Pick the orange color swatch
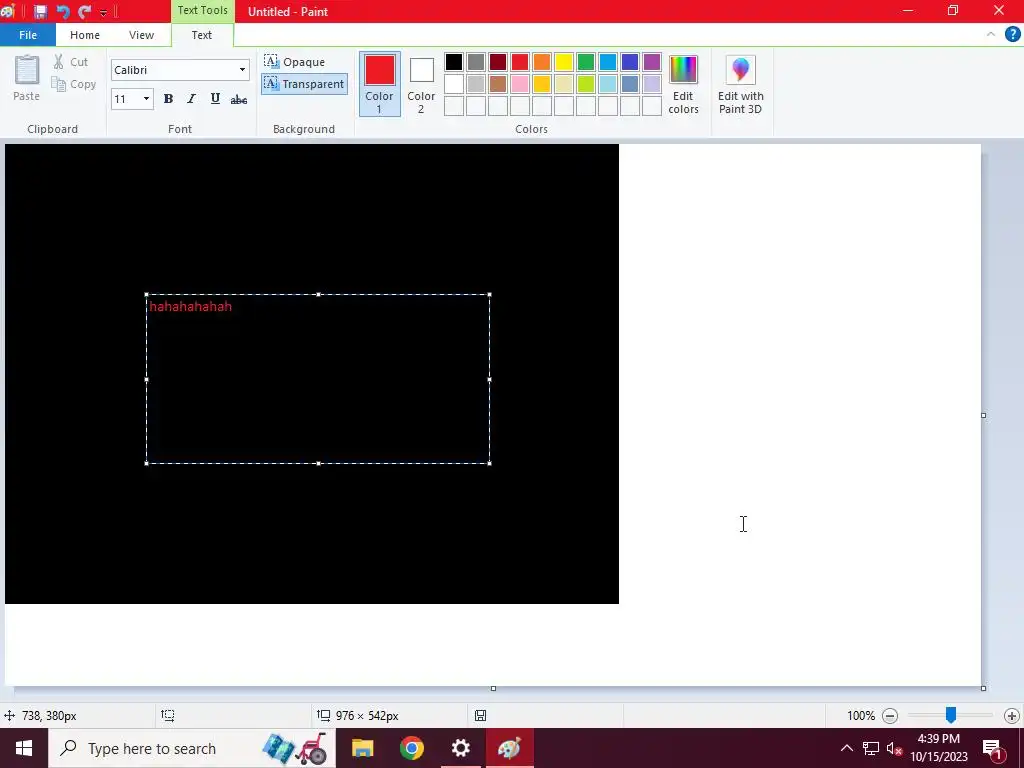 click(542, 62)
